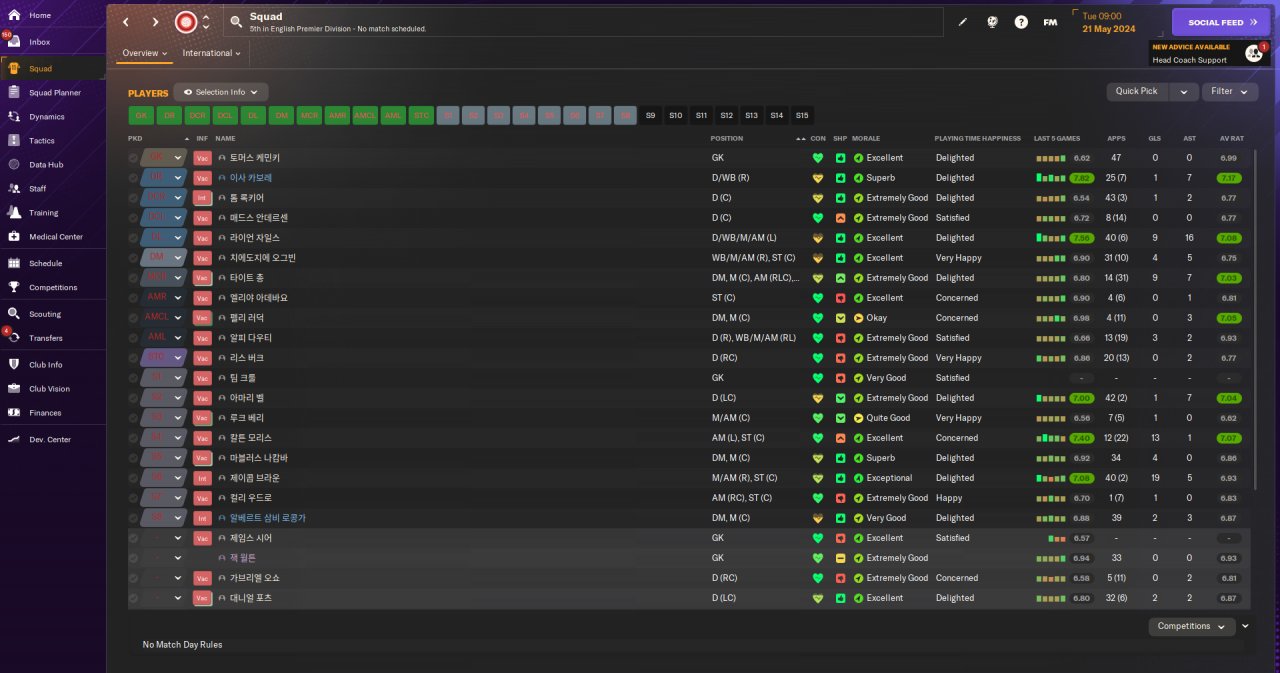The width and height of the screenshot is (1280, 673).
Task: Click the Quick Pick button
Action: coord(1137,91)
